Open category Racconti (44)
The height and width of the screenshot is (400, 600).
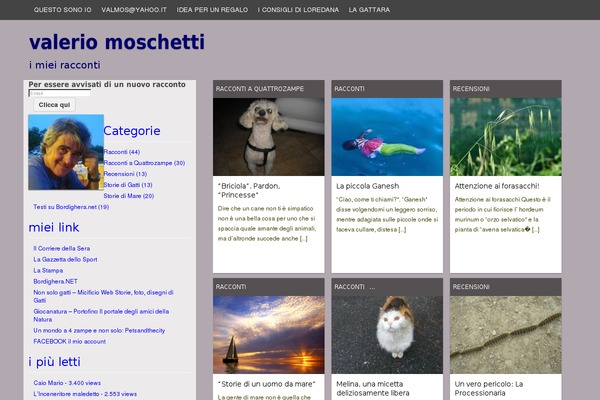pos(122,152)
